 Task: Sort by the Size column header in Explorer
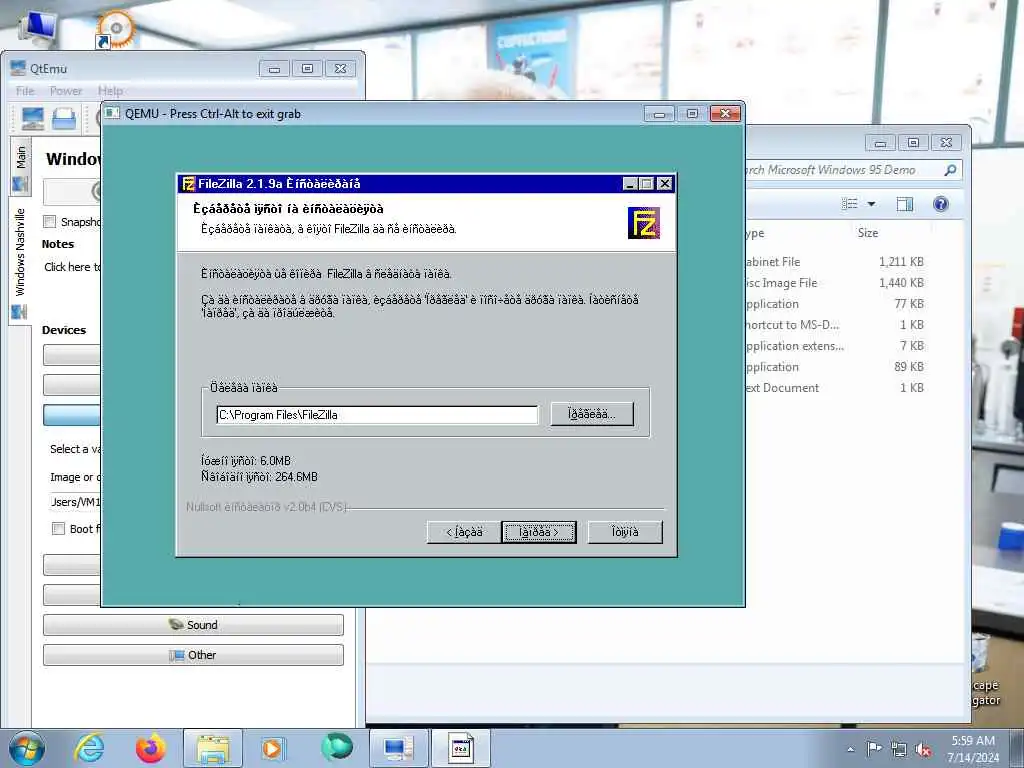click(x=868, y=233)
